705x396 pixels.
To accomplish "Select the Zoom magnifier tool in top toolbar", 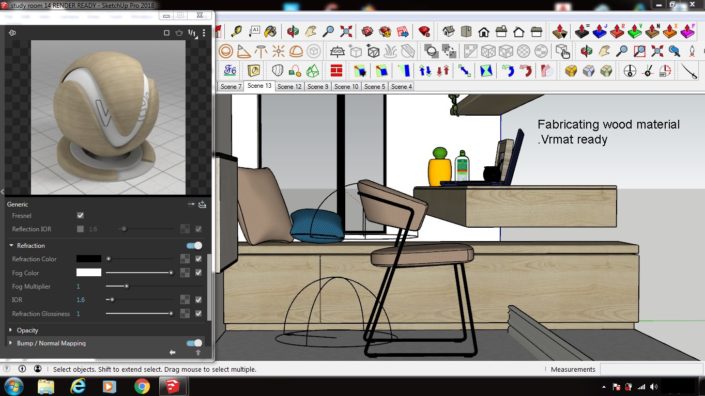I will tap(329, 31).
